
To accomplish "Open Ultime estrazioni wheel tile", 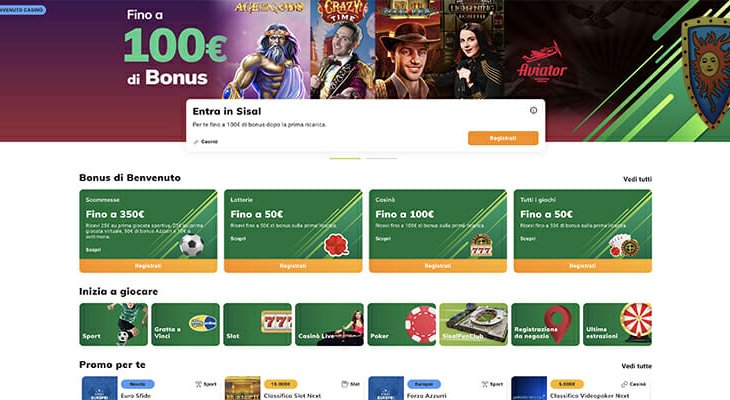I will point(617,324).
